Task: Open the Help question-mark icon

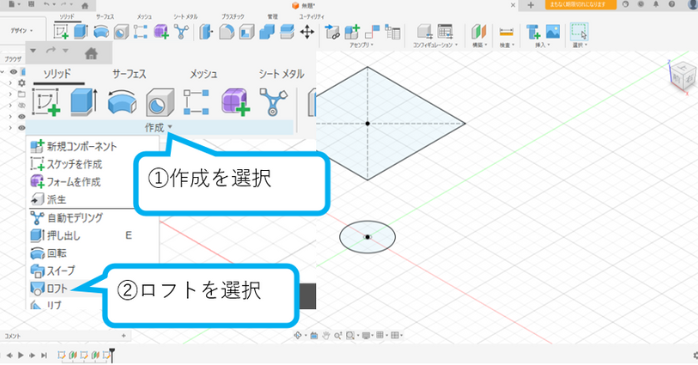Action: 671,4
